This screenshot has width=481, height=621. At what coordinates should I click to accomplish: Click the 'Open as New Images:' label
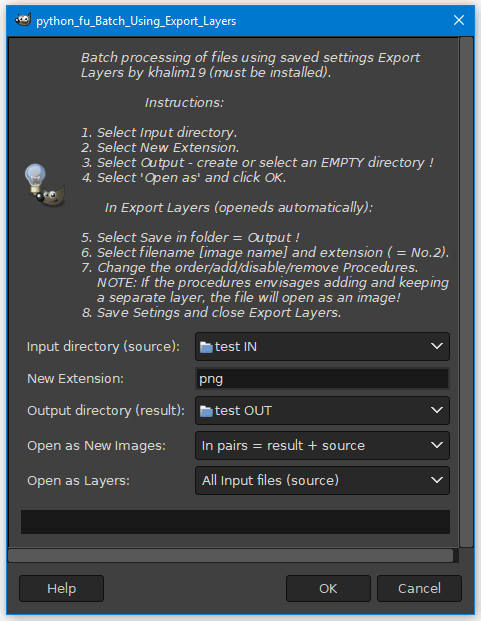pyautogui.click(x=96, y=446)
